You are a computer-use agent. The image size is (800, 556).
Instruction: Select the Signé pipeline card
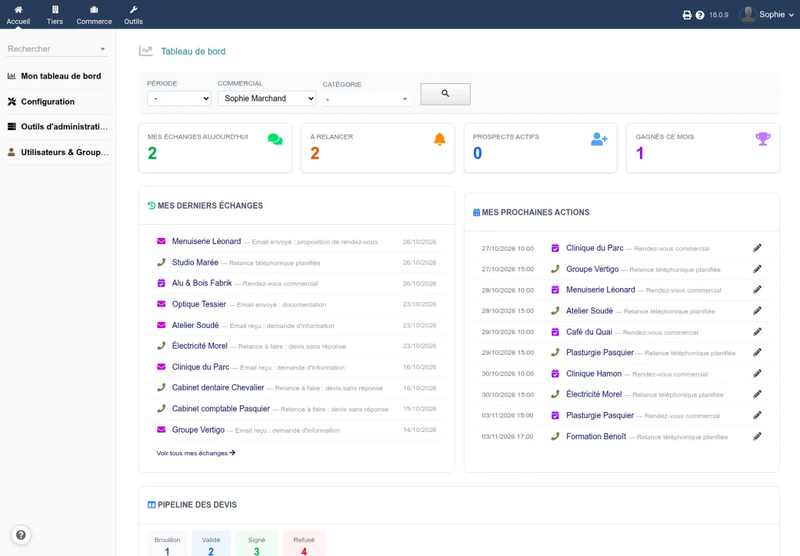[257, 544]
